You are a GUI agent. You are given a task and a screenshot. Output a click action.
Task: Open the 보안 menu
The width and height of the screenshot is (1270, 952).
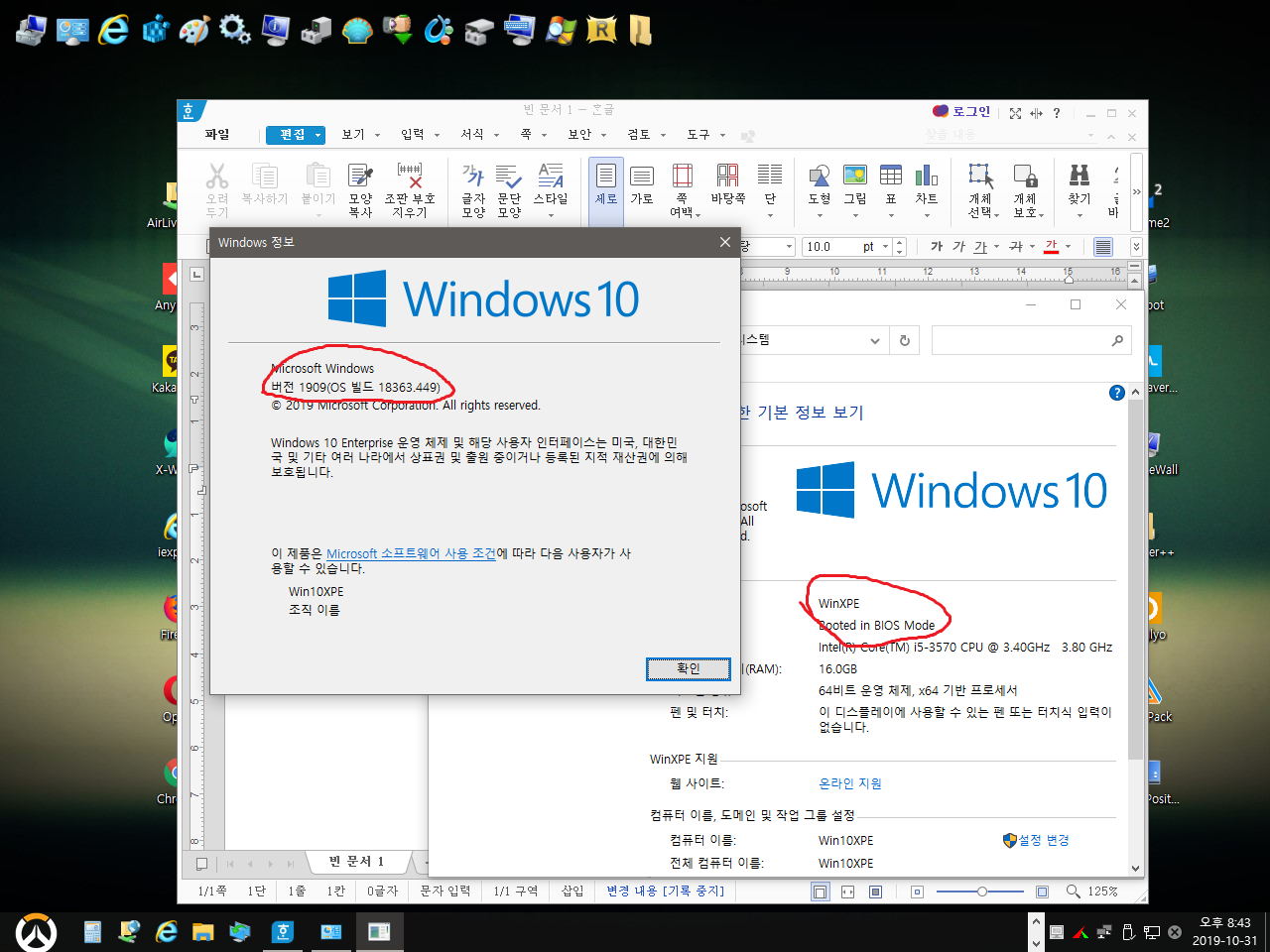pos(579,135)
